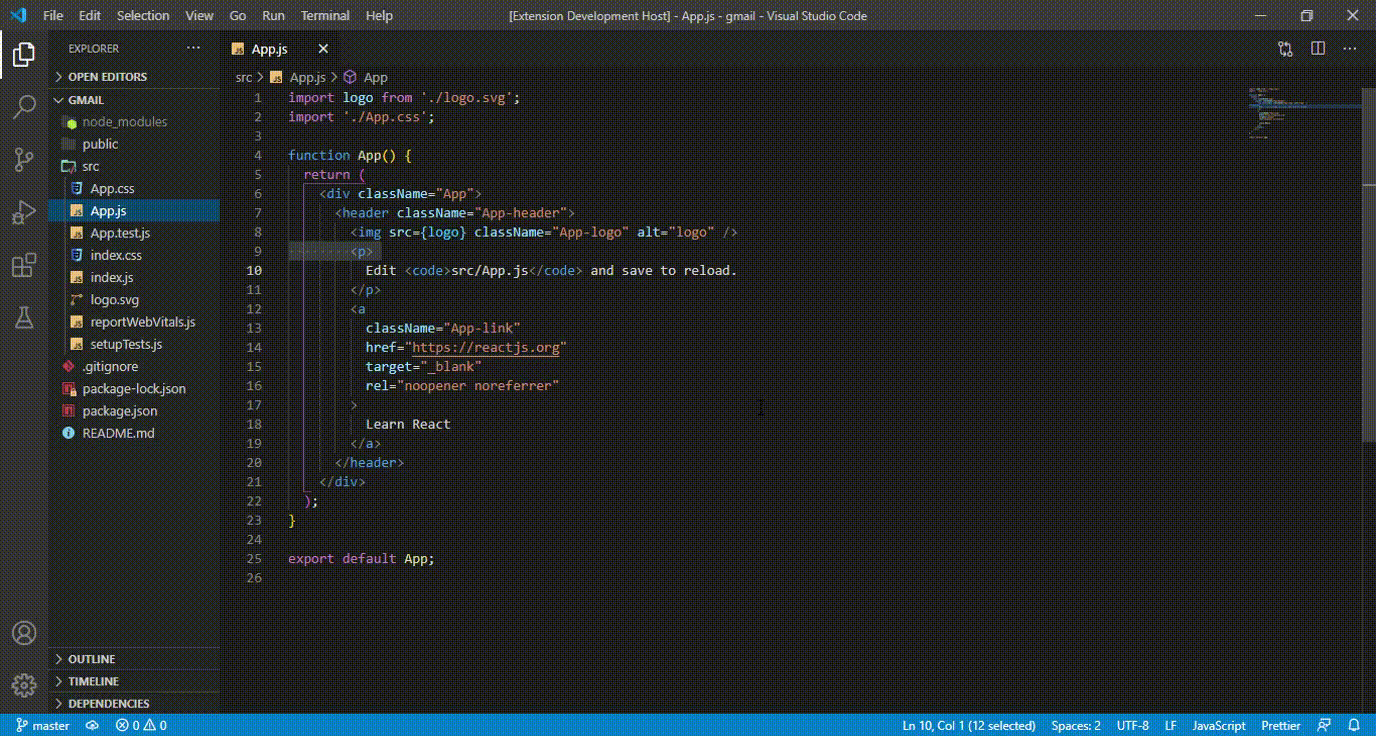
Task: Click the Explorer more actions ellipsis
Action: coord(193,48)
